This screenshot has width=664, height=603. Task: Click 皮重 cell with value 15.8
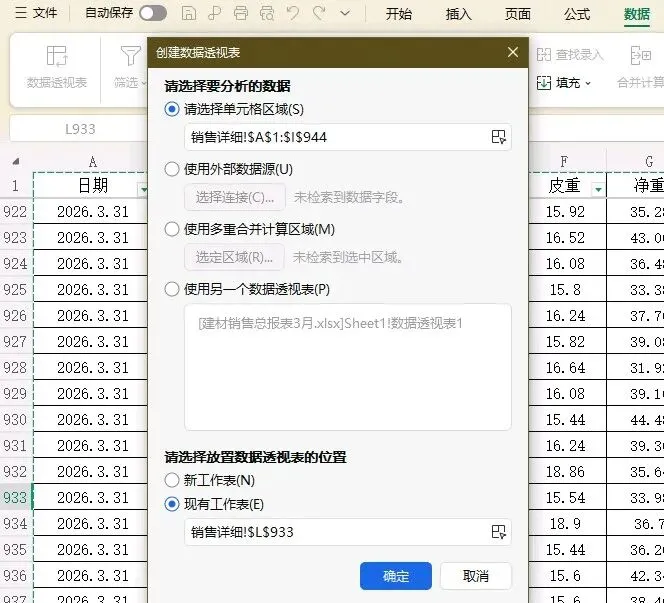pos(567,290)
